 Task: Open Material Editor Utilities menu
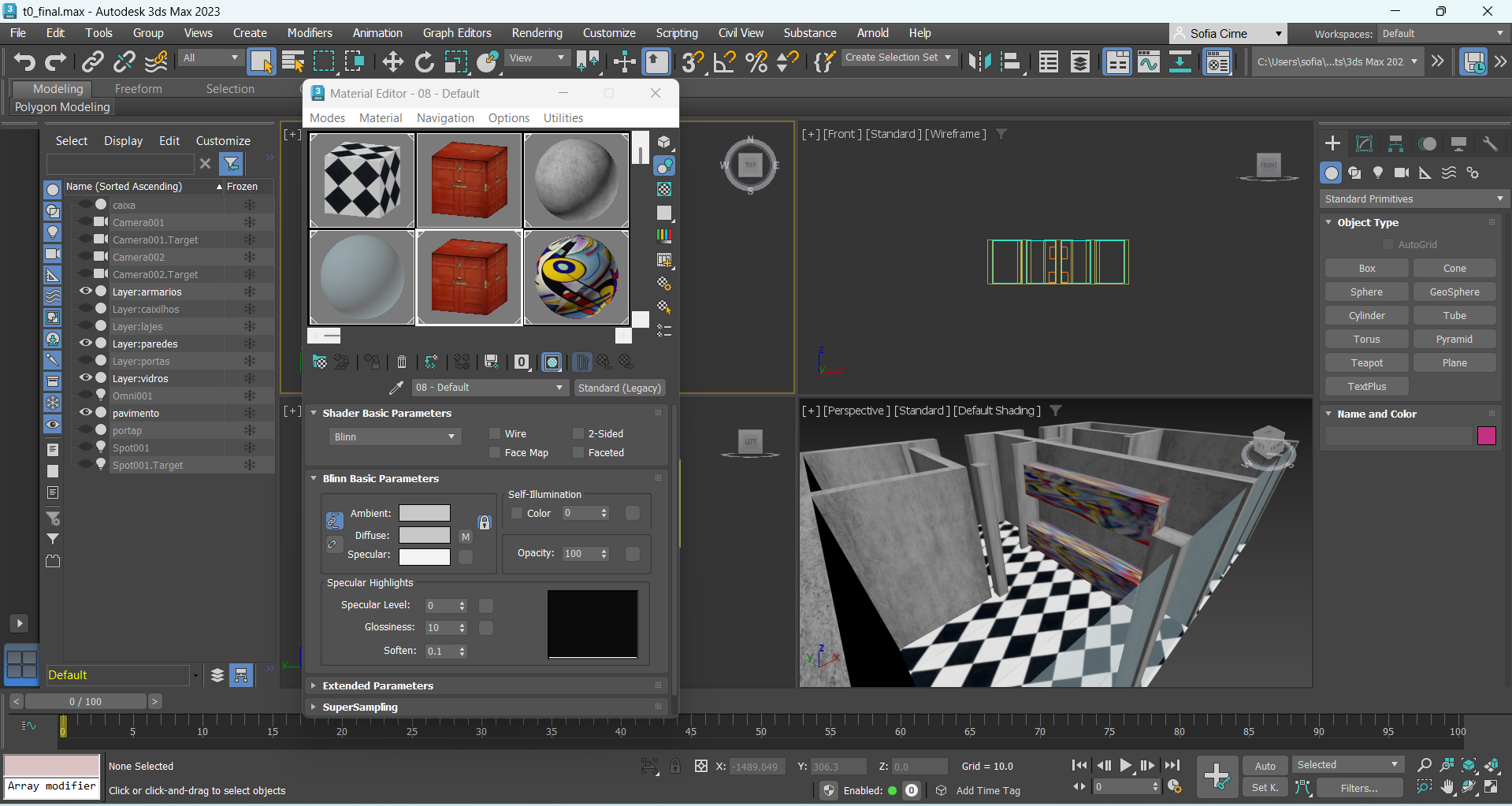click(x=563, y=117)
